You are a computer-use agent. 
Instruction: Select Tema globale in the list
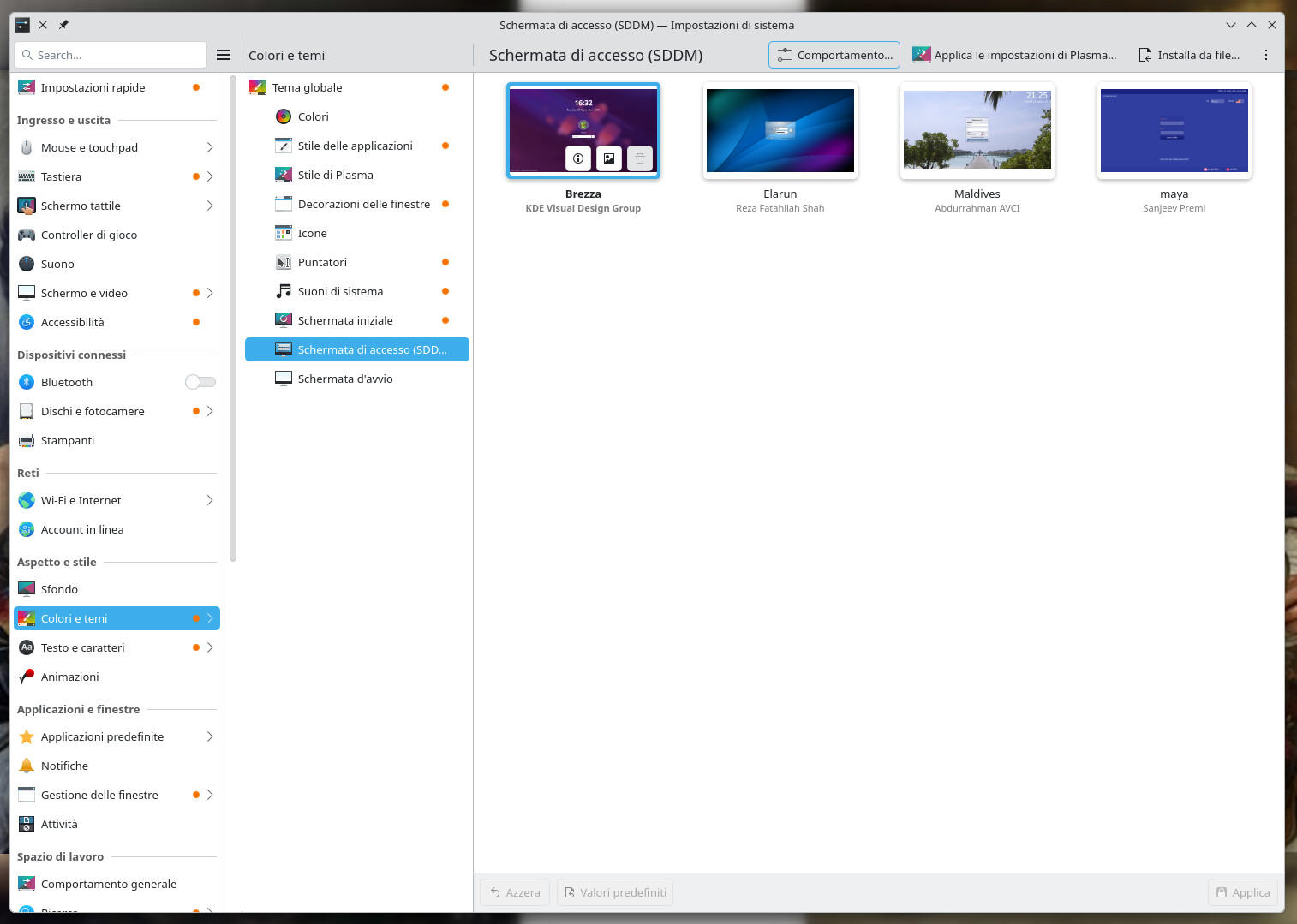307,87
